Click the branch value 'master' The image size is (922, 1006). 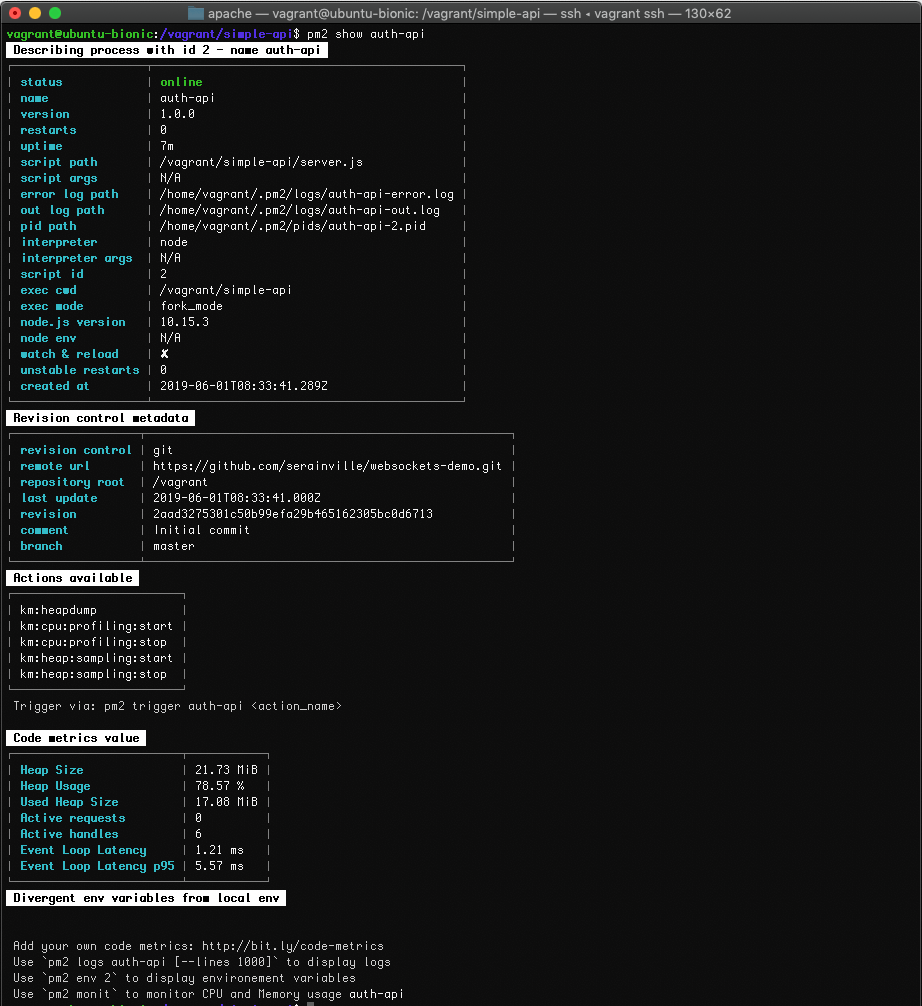(173, 547)
